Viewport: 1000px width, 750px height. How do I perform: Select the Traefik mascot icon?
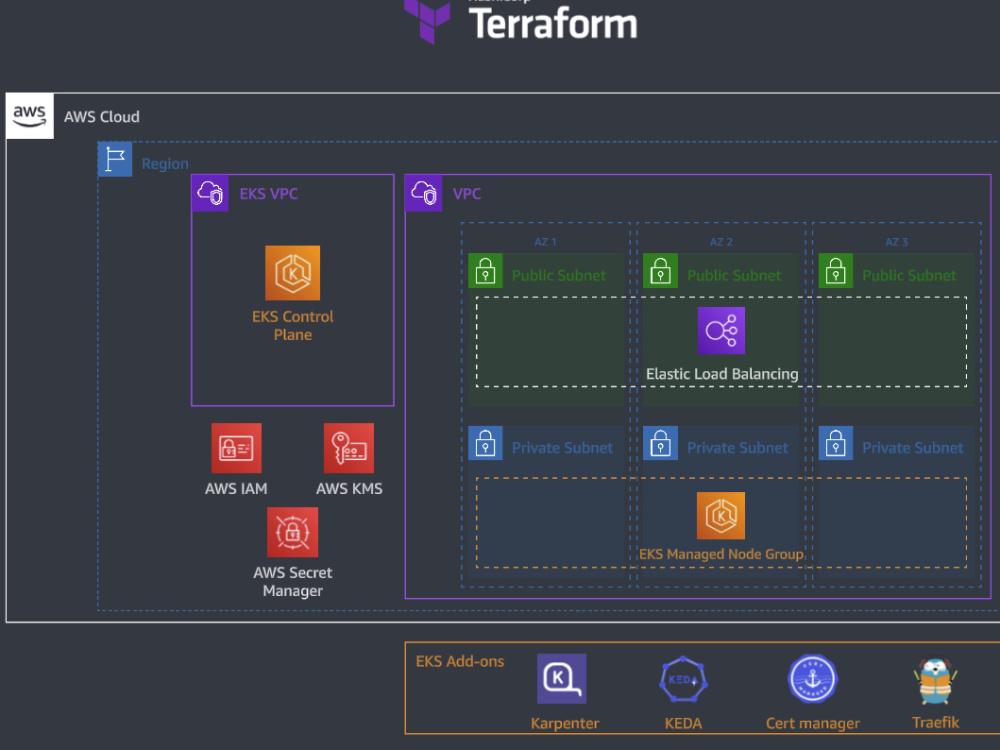pos(934,678)
